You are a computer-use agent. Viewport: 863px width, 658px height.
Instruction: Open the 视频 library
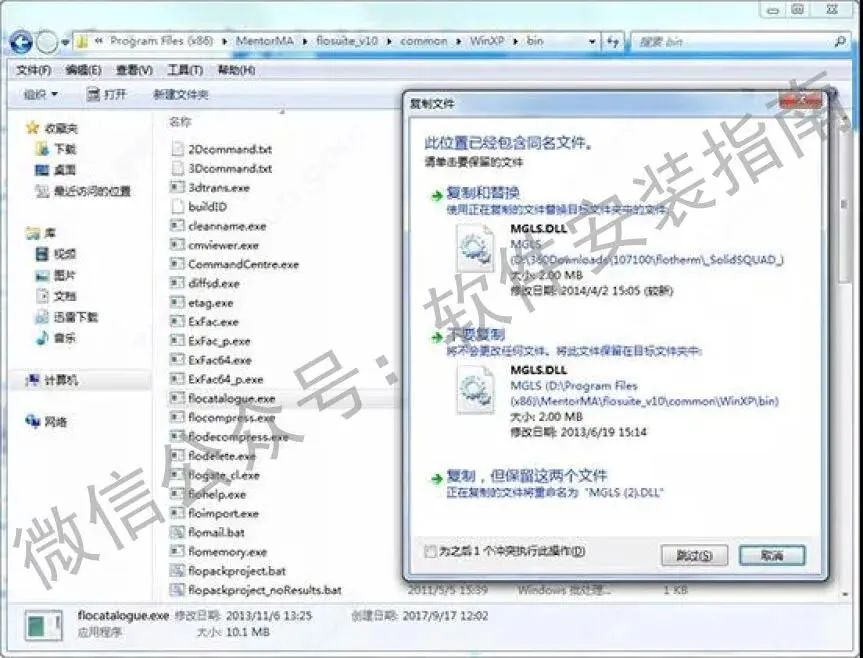pos(56,254)
